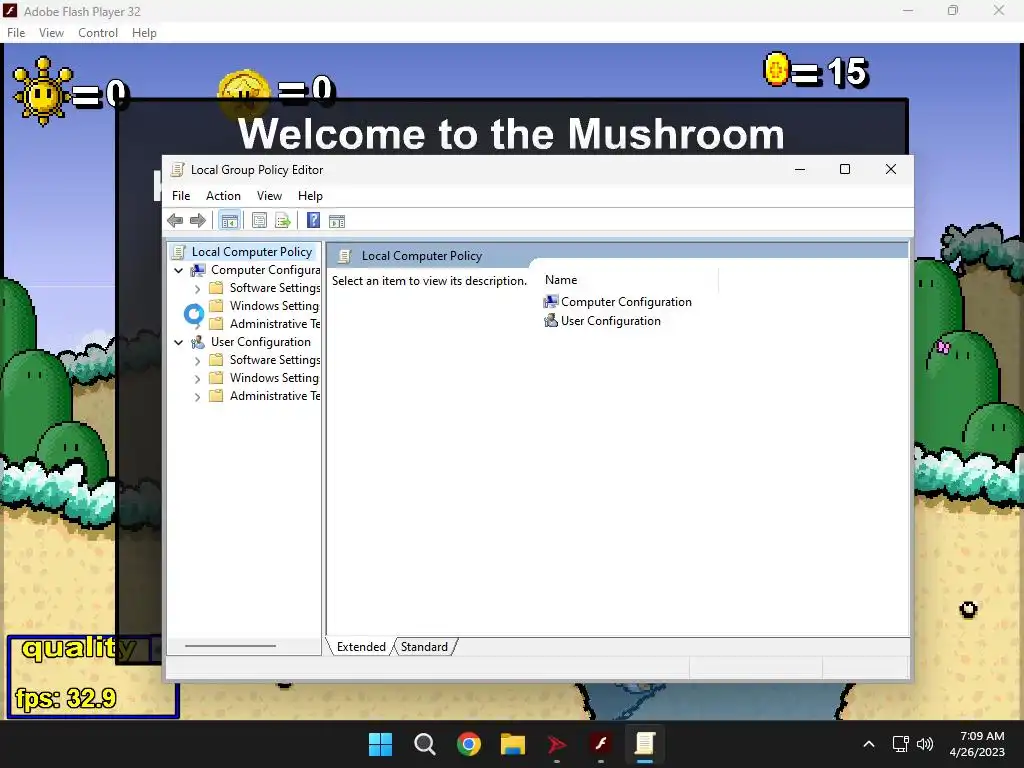The width and height of the screenshot is (1024, 768).
Task: Expand Administrative Templates under User Configuration
Action: click(x=197, y=396)
